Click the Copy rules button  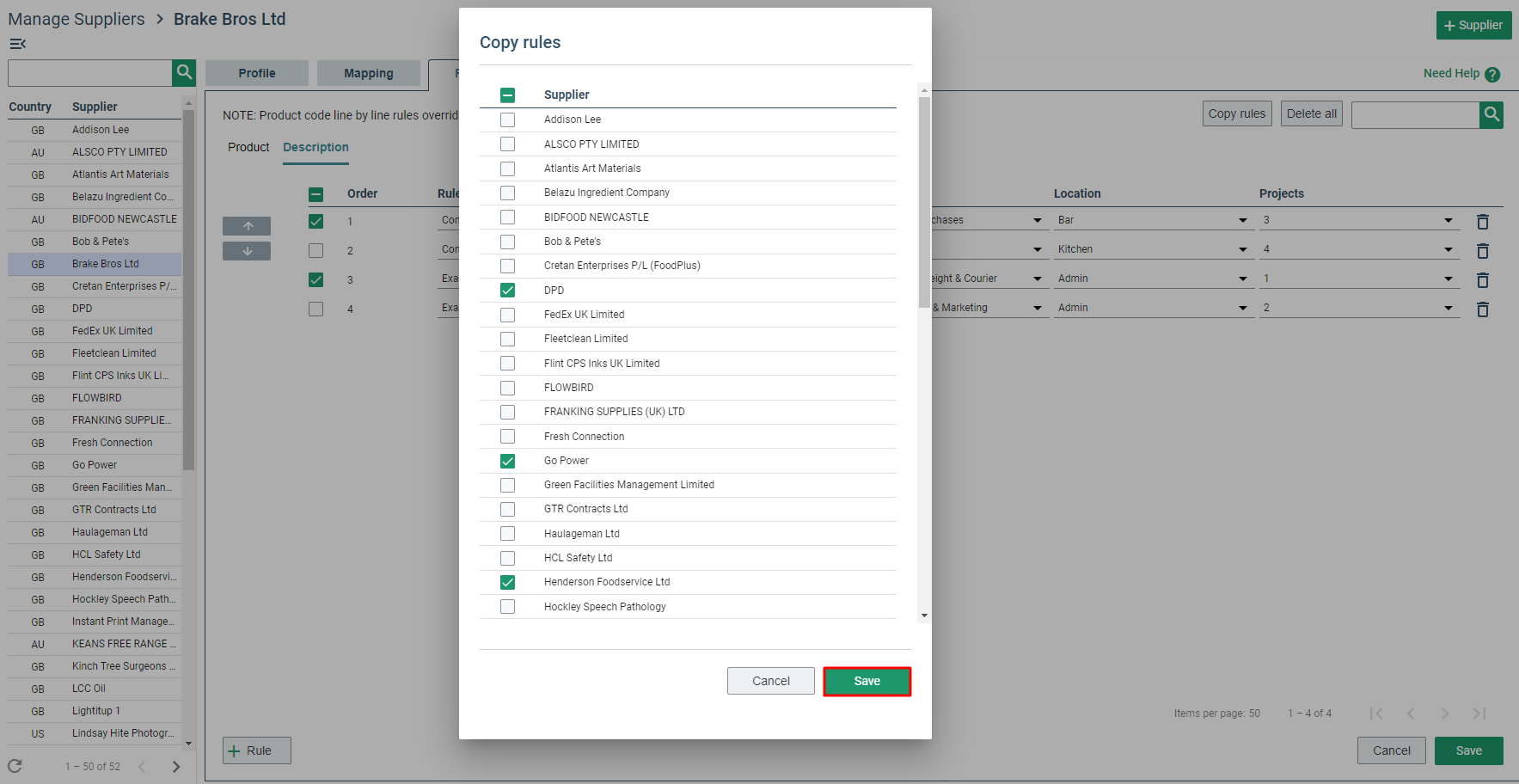coord(1237,113)
